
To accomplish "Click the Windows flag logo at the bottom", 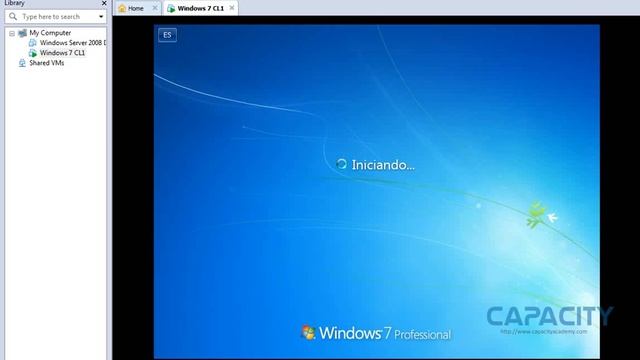I will click(309, 332).
